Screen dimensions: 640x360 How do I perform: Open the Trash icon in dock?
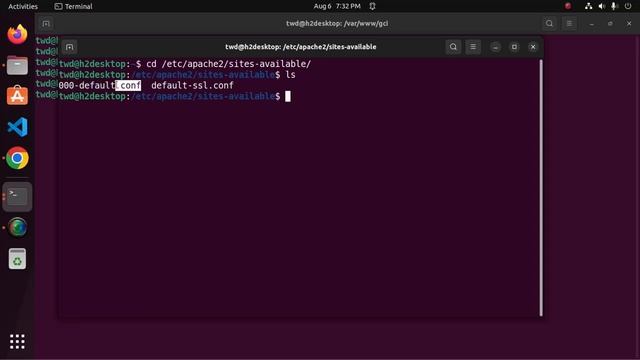pos(17,258)
